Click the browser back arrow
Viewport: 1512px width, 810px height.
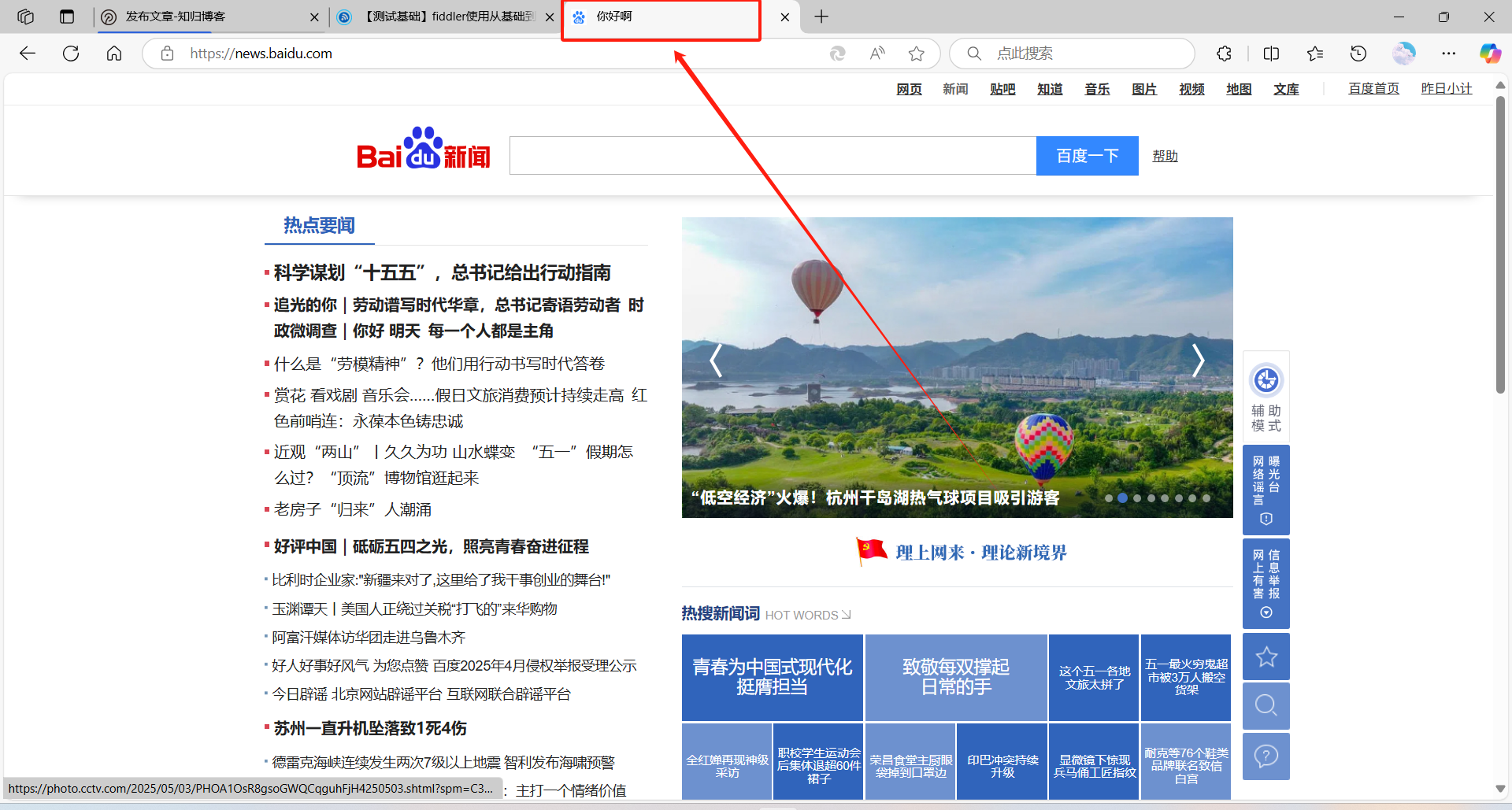pos(28,54)
